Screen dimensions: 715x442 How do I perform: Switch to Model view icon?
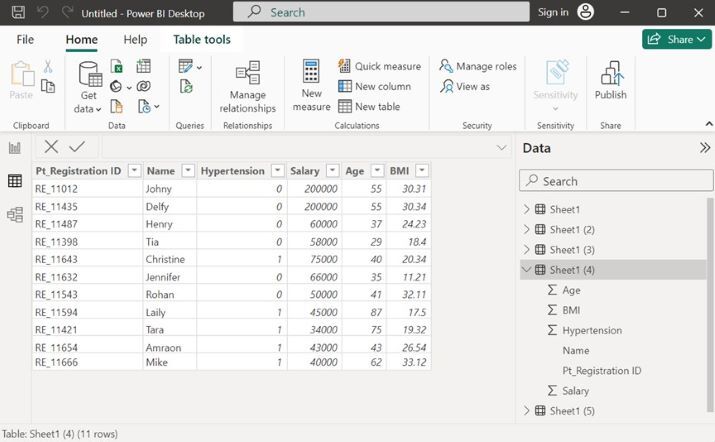pyautogui.click(x=15, y=214)
